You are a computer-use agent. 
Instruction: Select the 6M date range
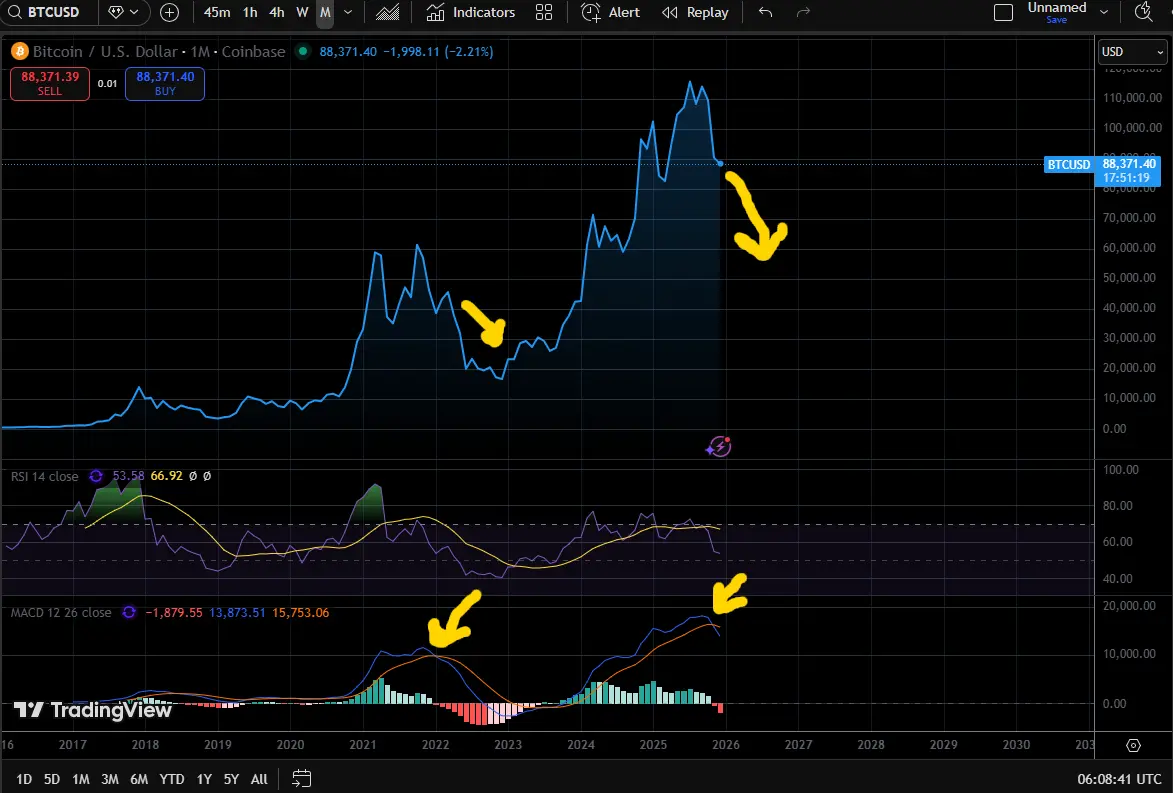tap(139, 779)
